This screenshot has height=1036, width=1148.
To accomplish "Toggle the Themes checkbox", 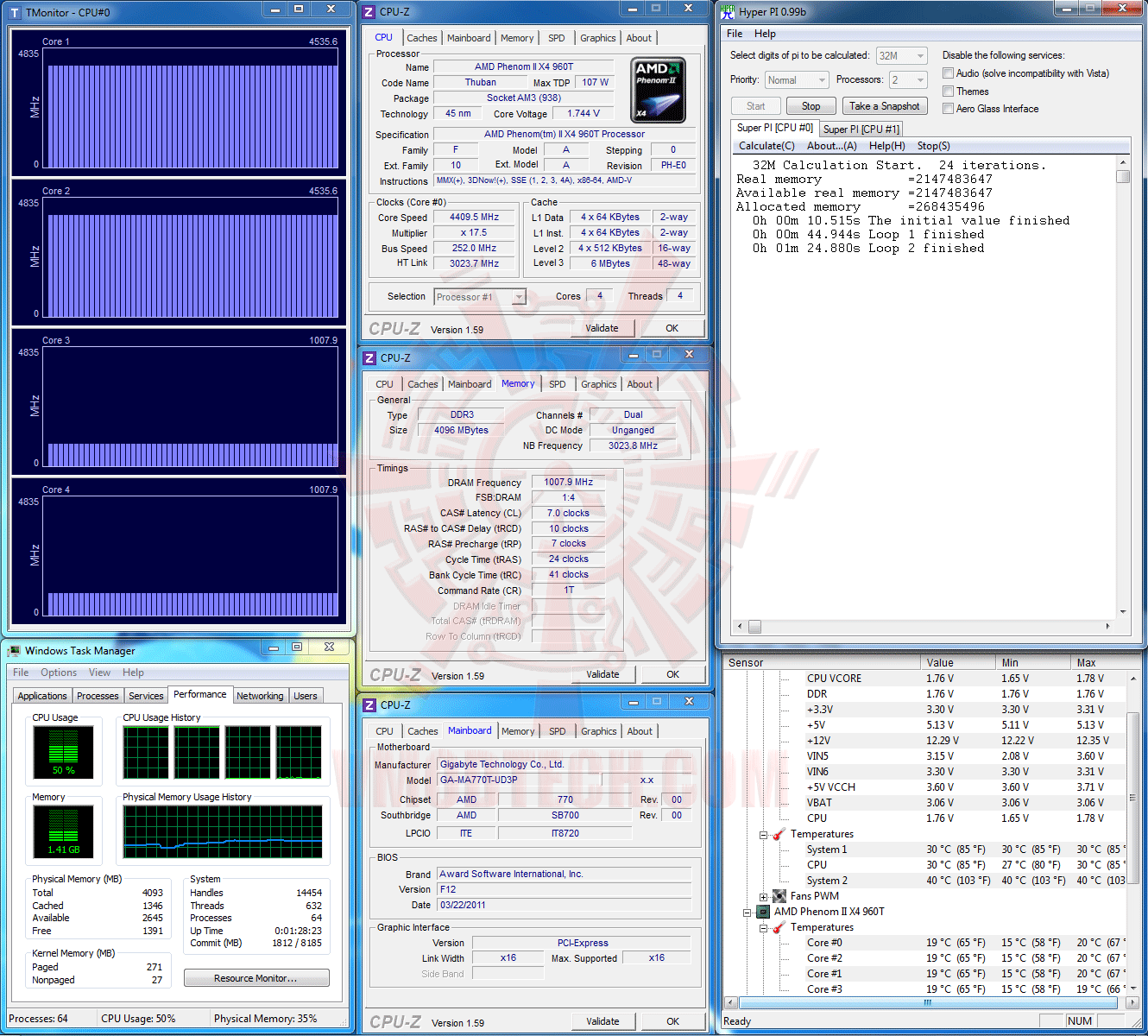I will click(949, 92).
